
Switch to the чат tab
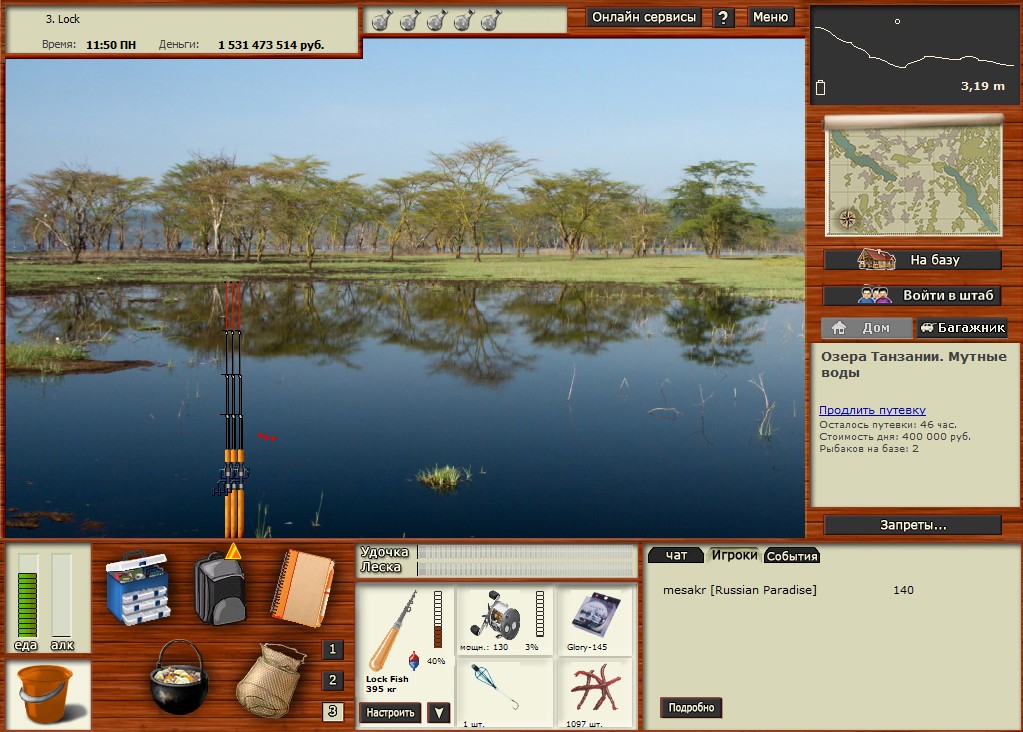click(x=676, y=556)
